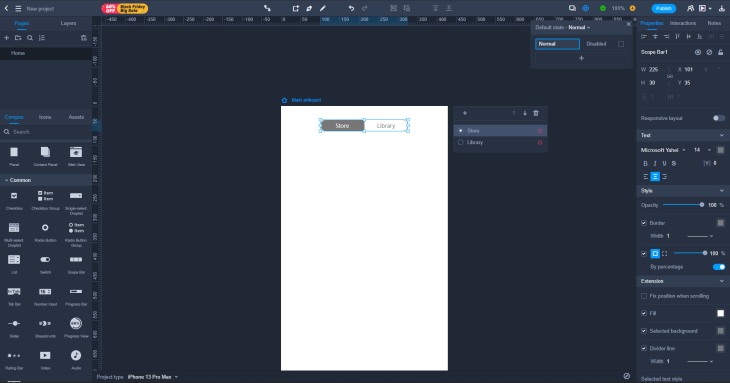The image size is (730, 383).
Task: Toggle the By percentage switch
Action: click(719, 267)
